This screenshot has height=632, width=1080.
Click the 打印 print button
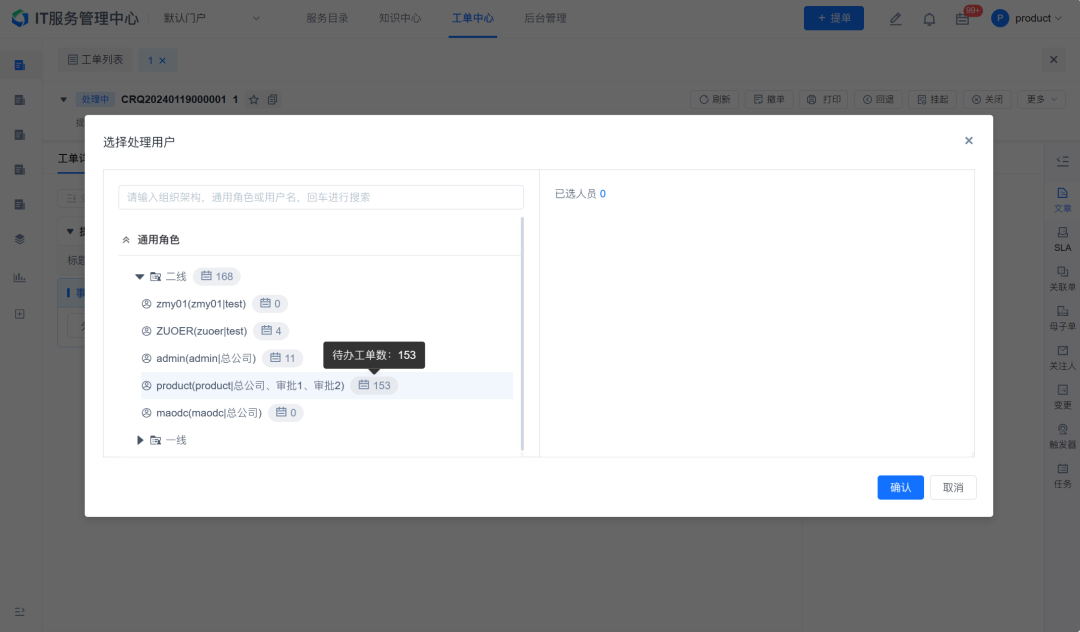coord(823,99)
